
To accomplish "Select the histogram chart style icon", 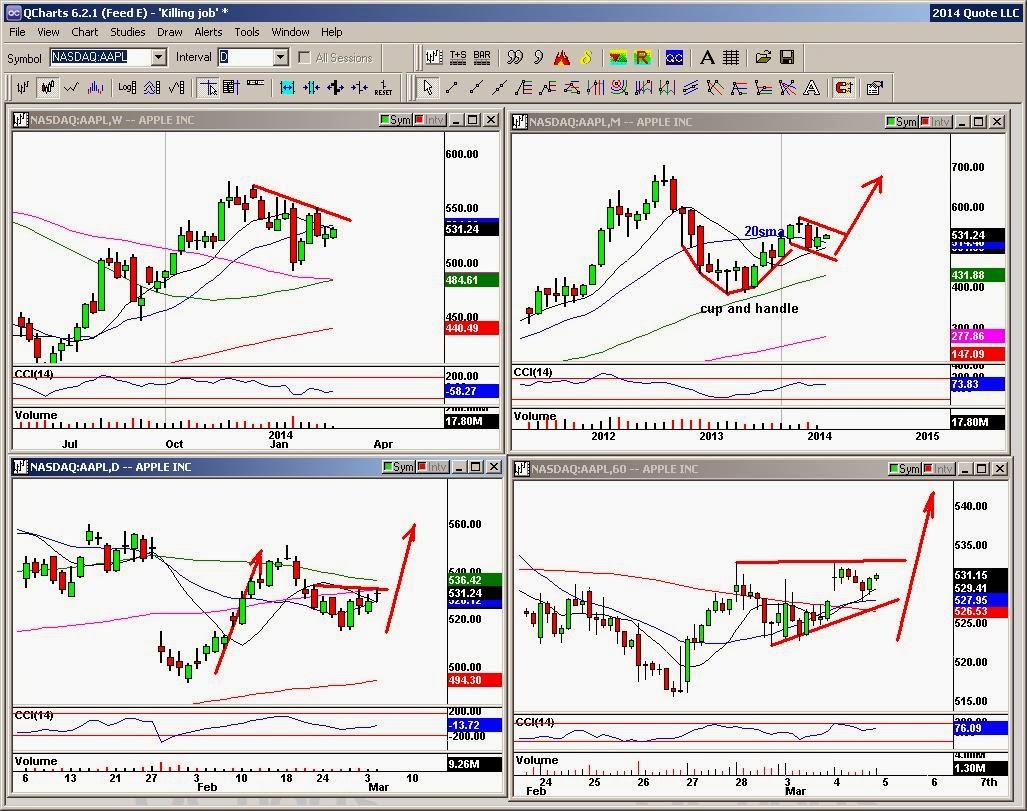I will click(x=96, y=87).
